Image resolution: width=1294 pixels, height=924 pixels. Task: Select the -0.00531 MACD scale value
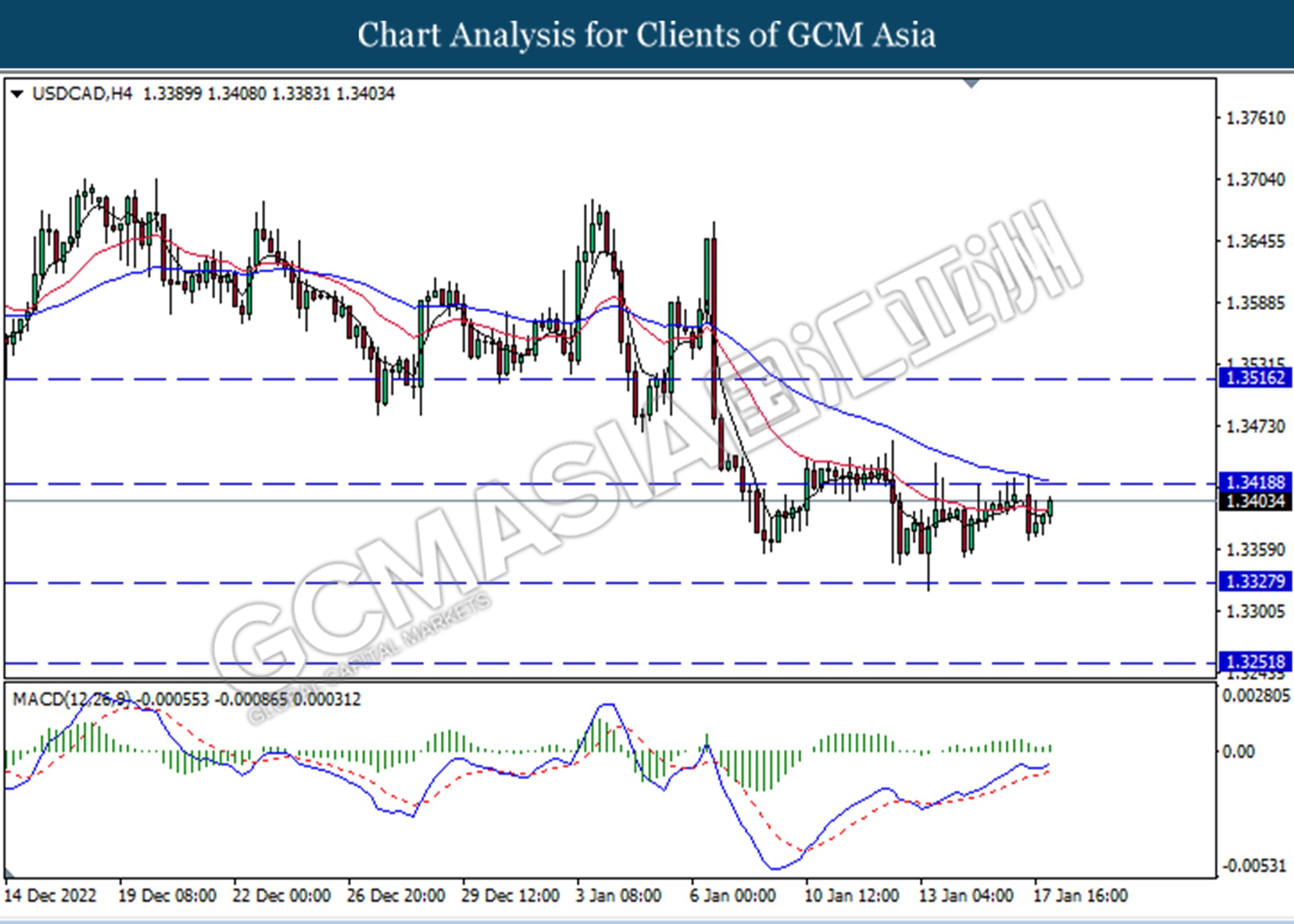click(1254, 866)
